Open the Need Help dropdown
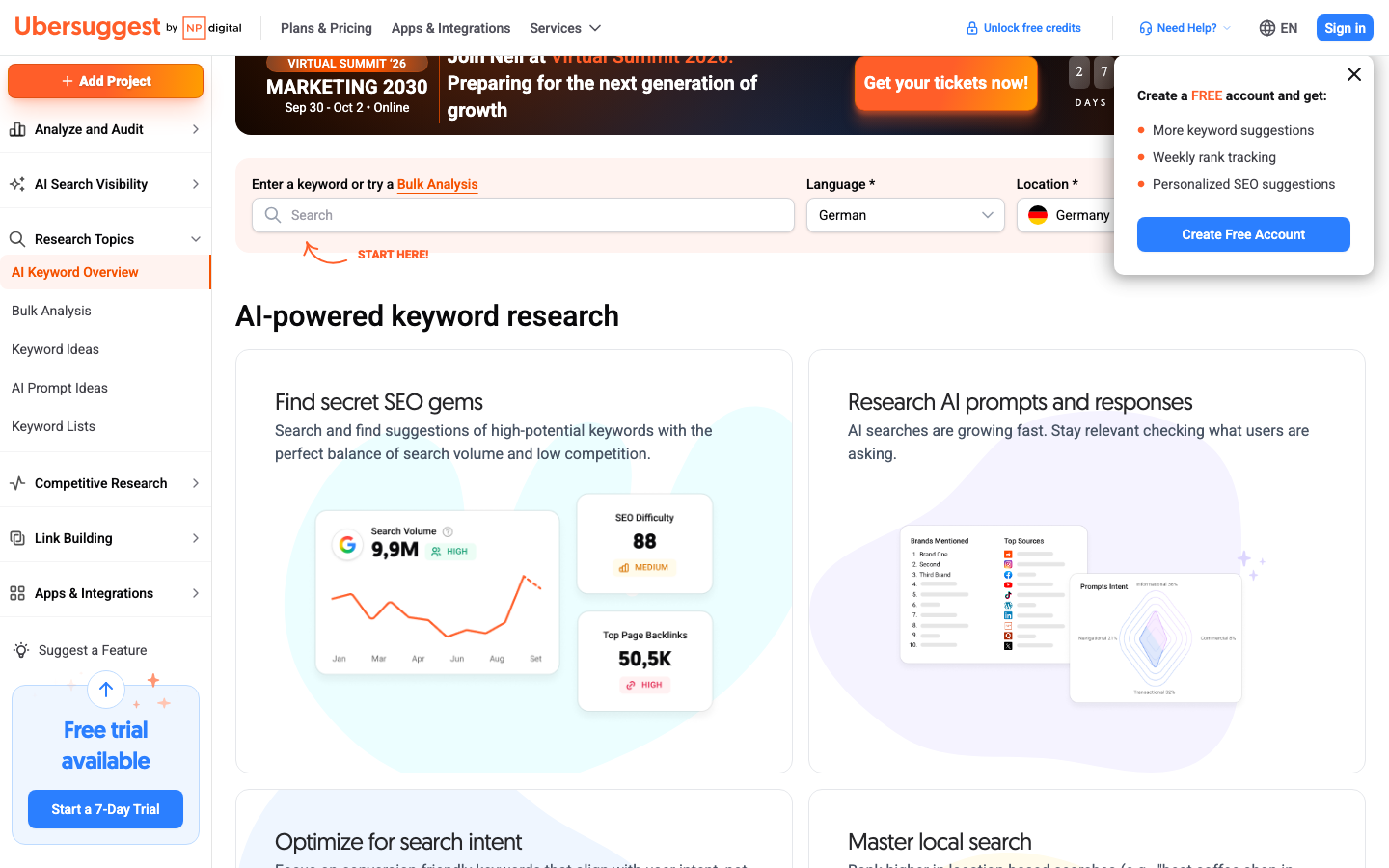Viewport: 1389px width, 868px height. pyautogui.click(x=1185, y=28)
